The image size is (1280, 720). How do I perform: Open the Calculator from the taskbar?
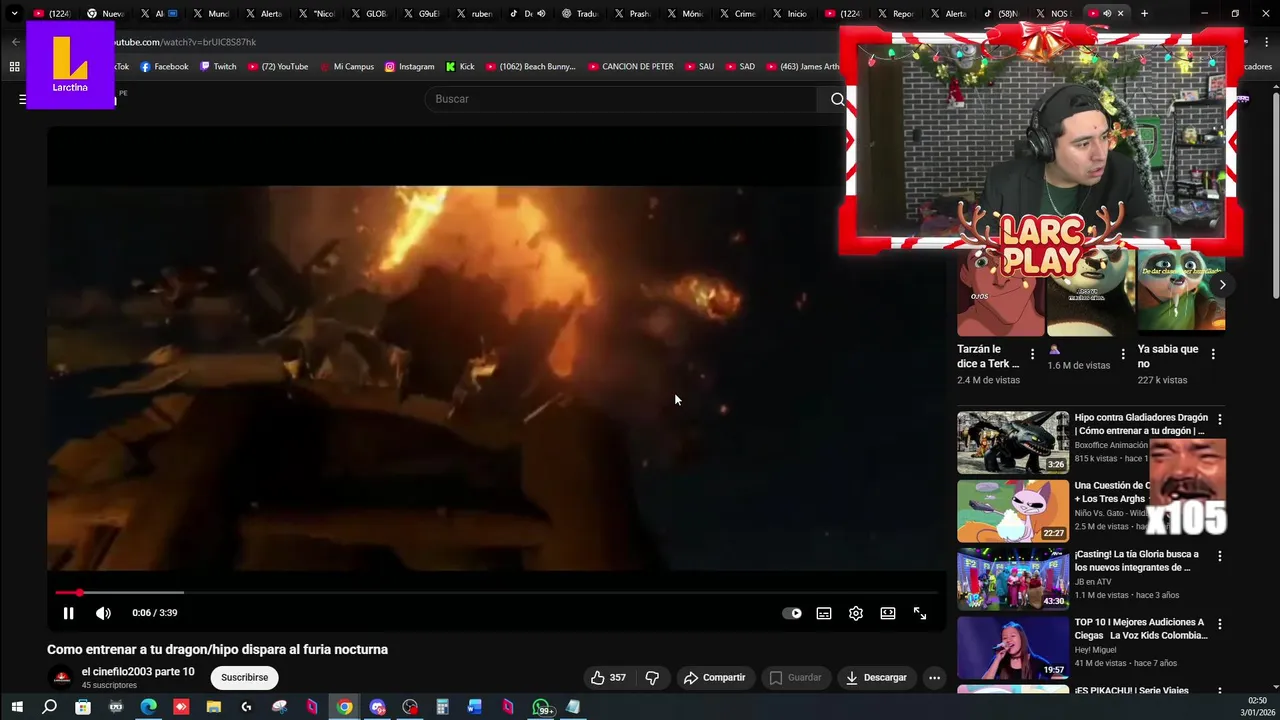(x=442, y=707)
